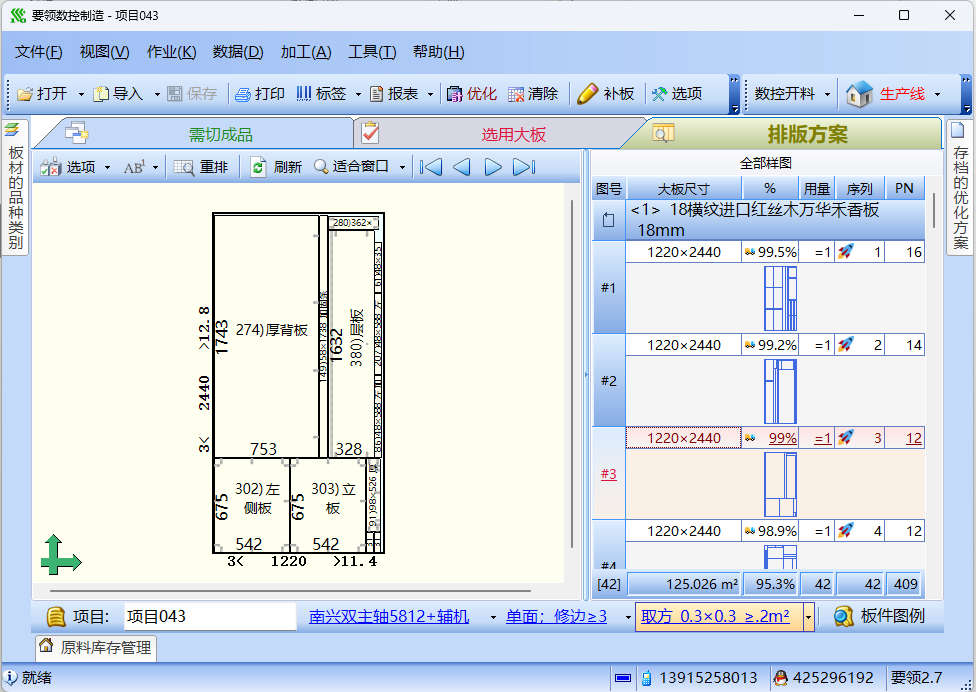
Task: Click the layout list vertical scrollbar
Action: pyautogui.click(x=934, y=212)
